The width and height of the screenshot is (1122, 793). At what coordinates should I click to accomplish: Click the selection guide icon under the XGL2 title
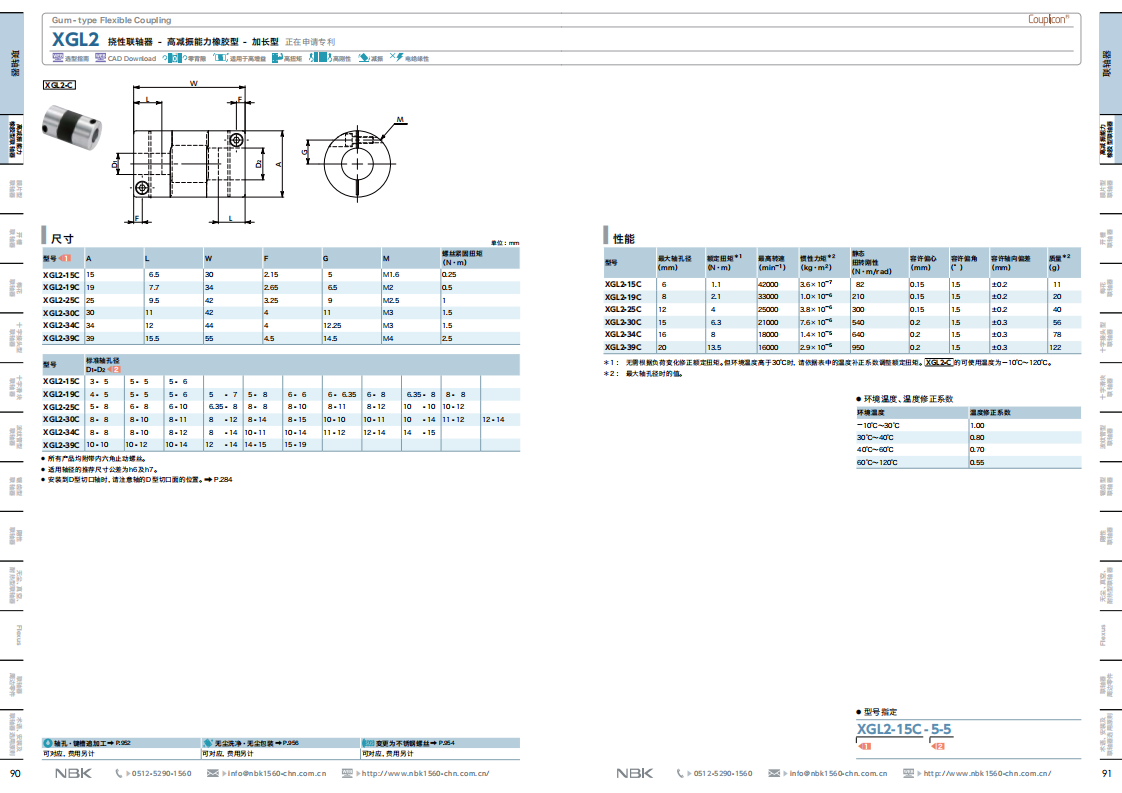tap(57, 58)
